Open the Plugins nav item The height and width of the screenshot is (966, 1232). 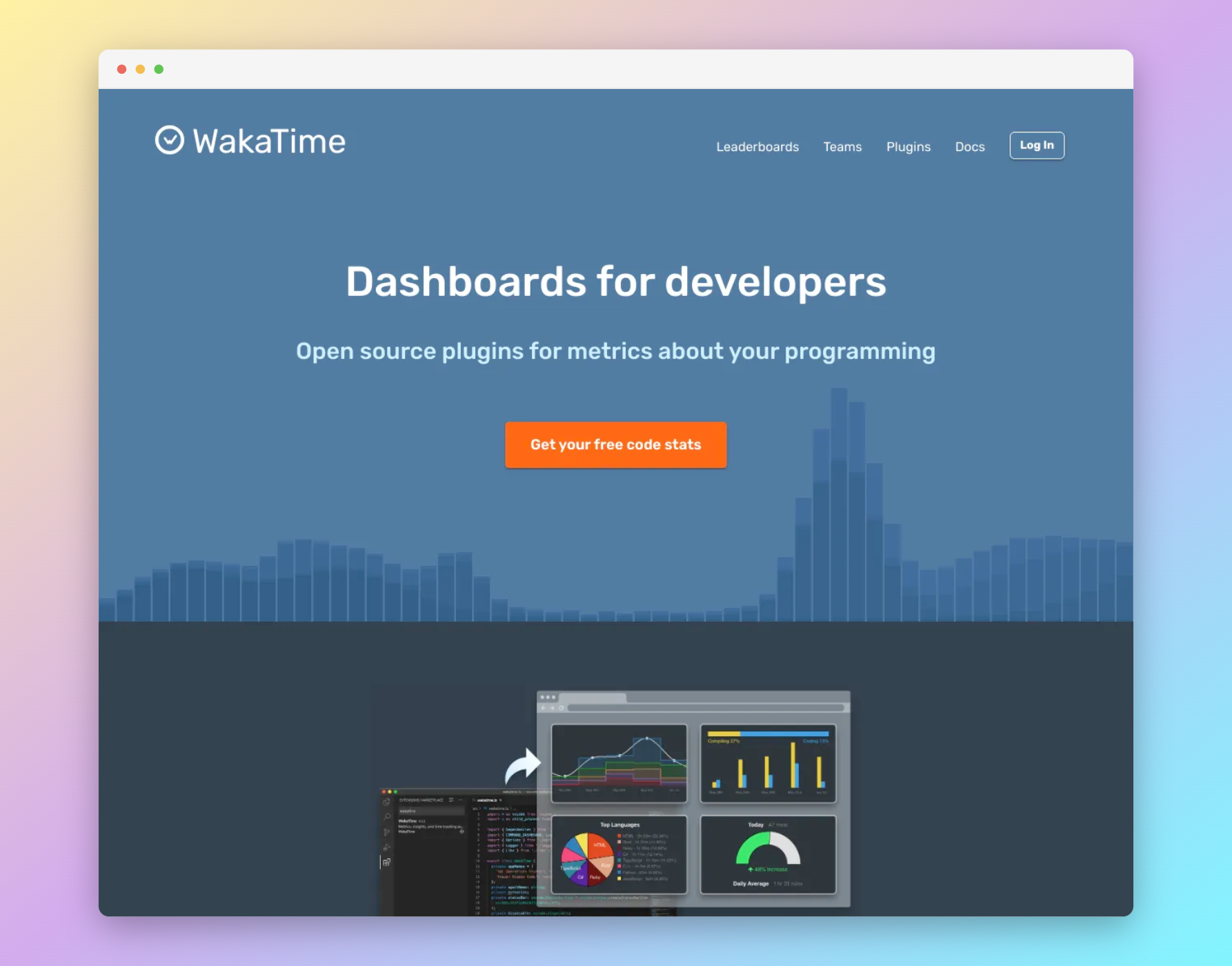908,146
